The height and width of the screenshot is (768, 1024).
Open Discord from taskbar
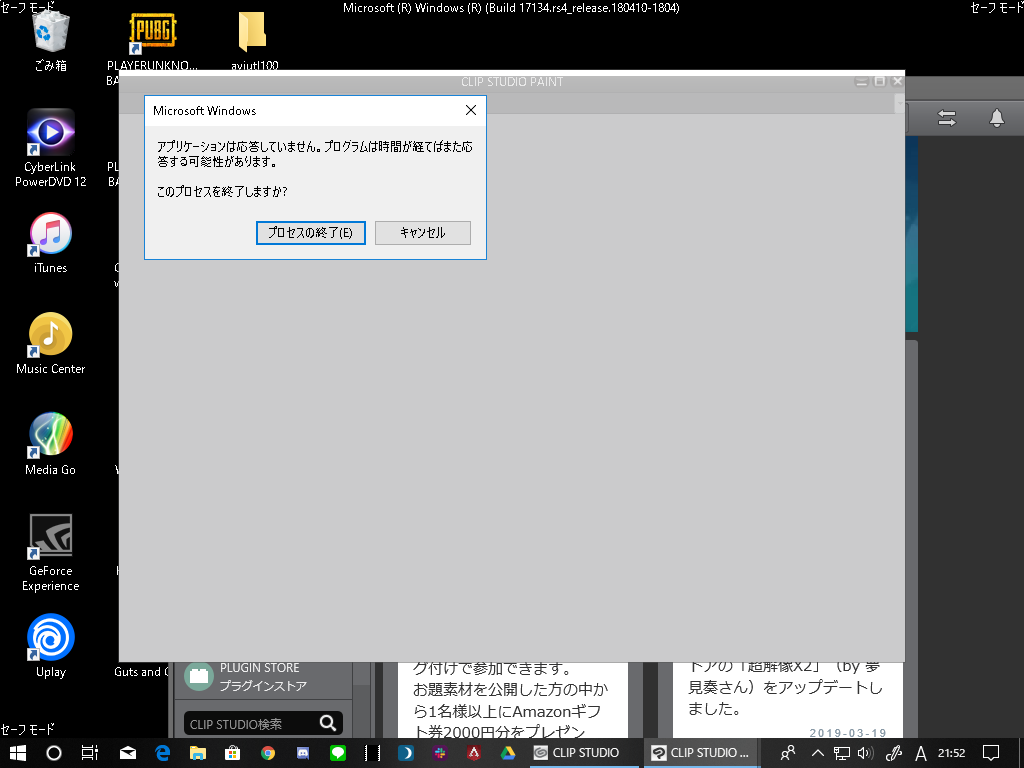pyautogui.click(x=303, y=753)
